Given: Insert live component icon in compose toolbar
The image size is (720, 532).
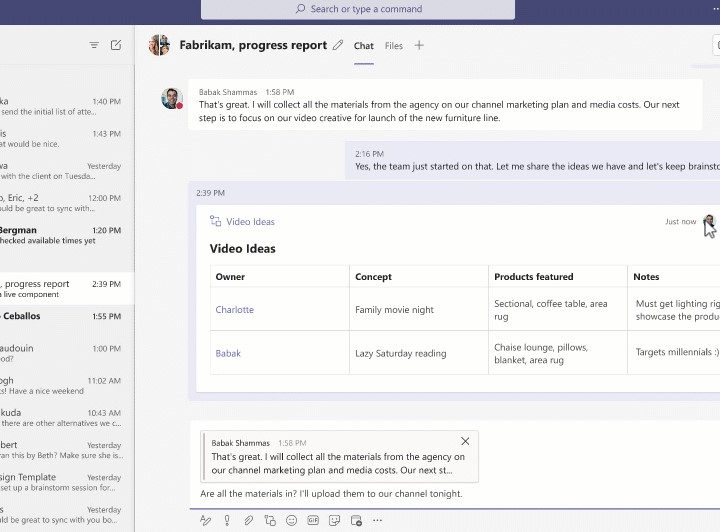Looking at the screenshot, I should pyautogui.click(x=270, y=520).
